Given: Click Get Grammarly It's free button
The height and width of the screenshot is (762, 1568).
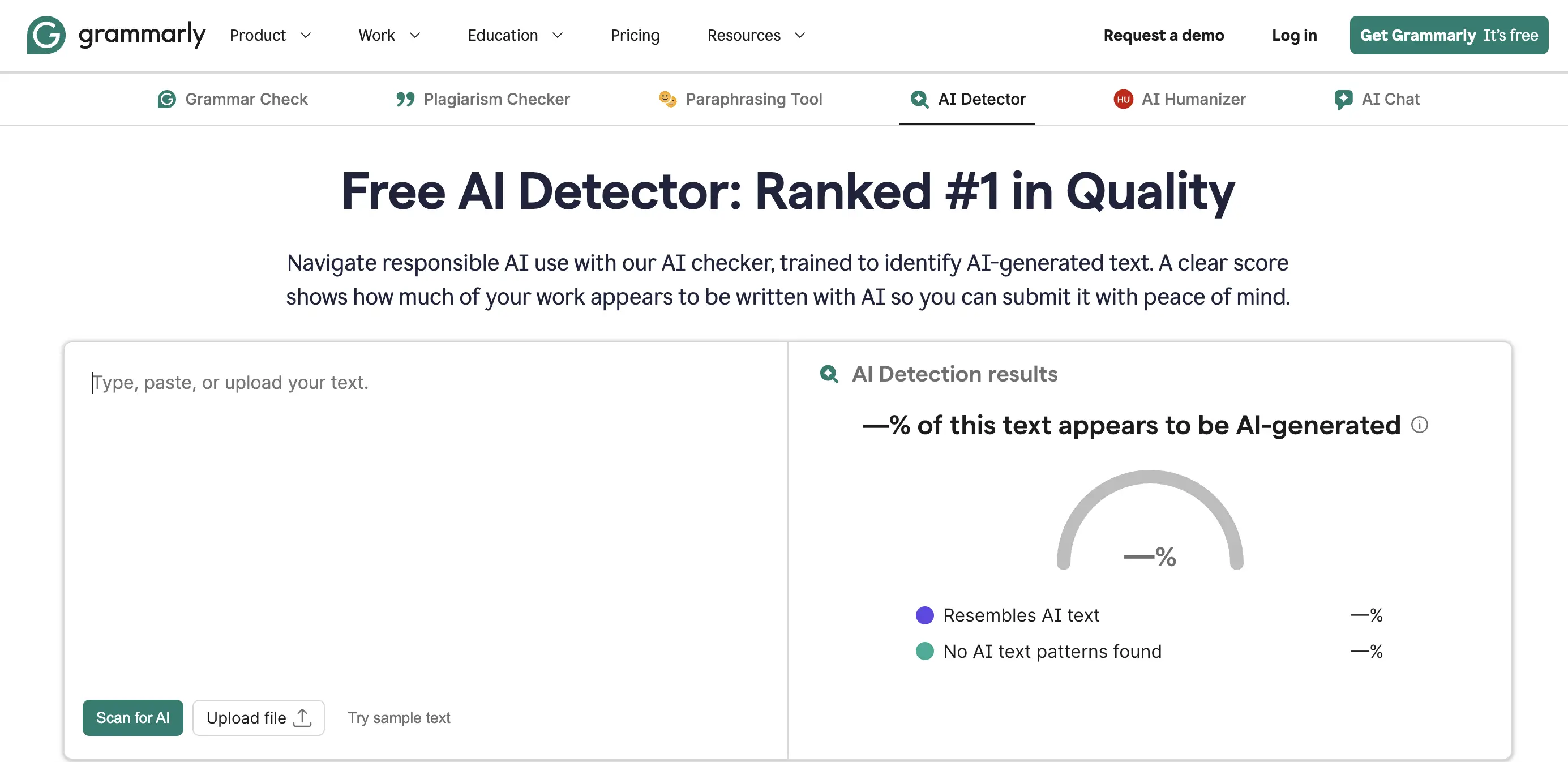Looking at the screenshot, I should pos(1449,35).
